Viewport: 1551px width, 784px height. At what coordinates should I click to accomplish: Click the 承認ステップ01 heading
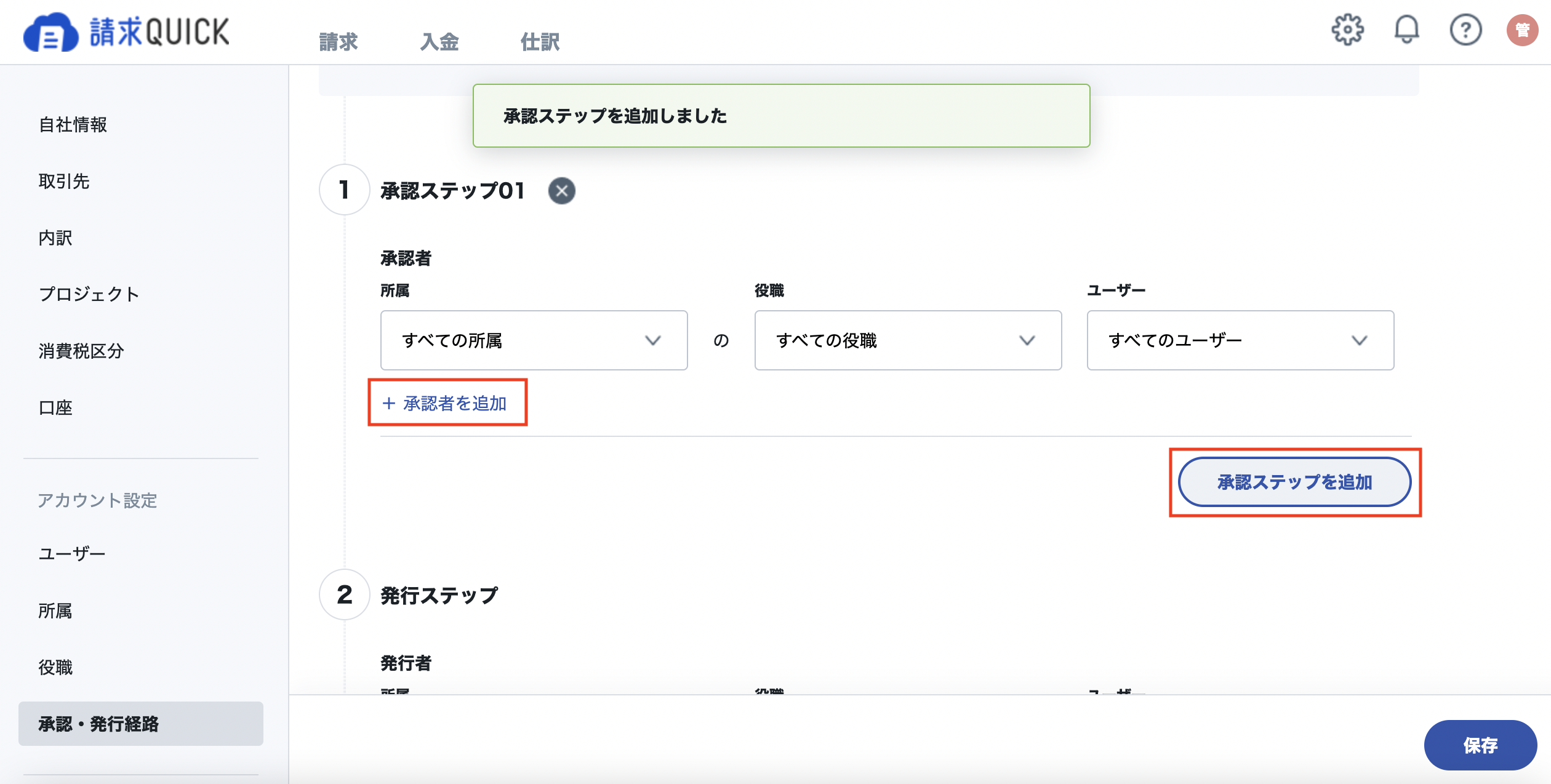(452, 191)
